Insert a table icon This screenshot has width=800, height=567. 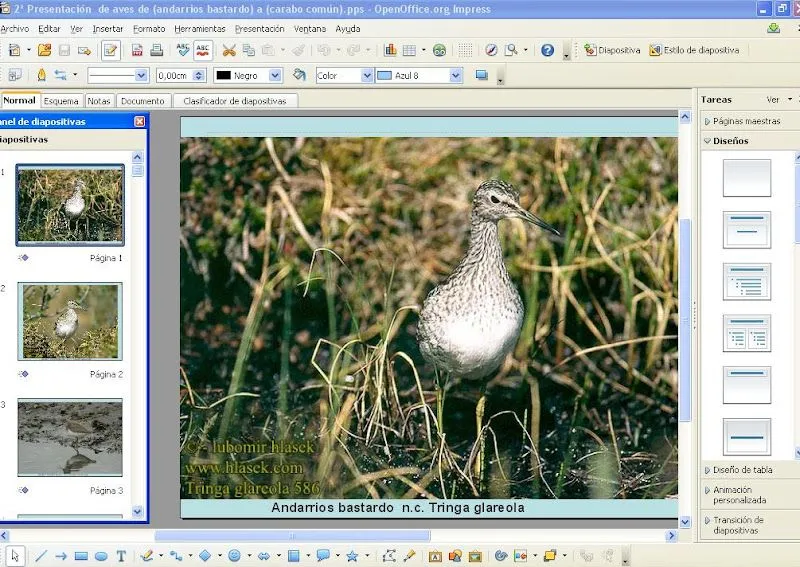click(409, 50)
